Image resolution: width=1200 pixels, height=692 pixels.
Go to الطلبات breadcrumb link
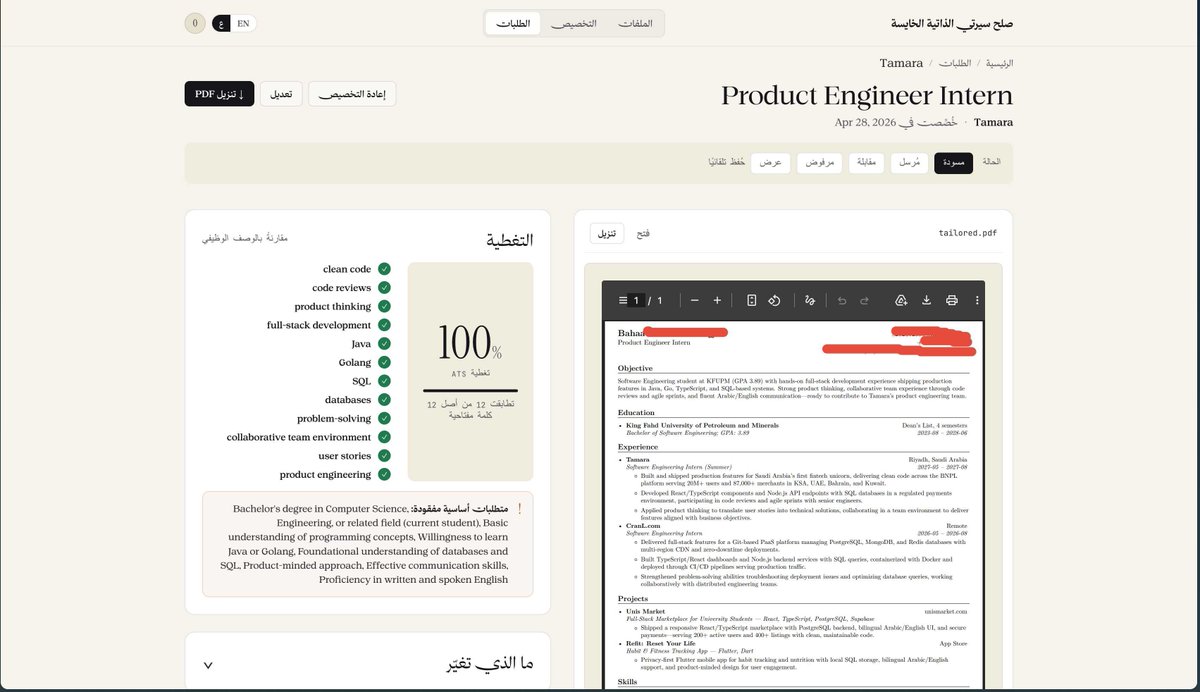pos(954,63)
